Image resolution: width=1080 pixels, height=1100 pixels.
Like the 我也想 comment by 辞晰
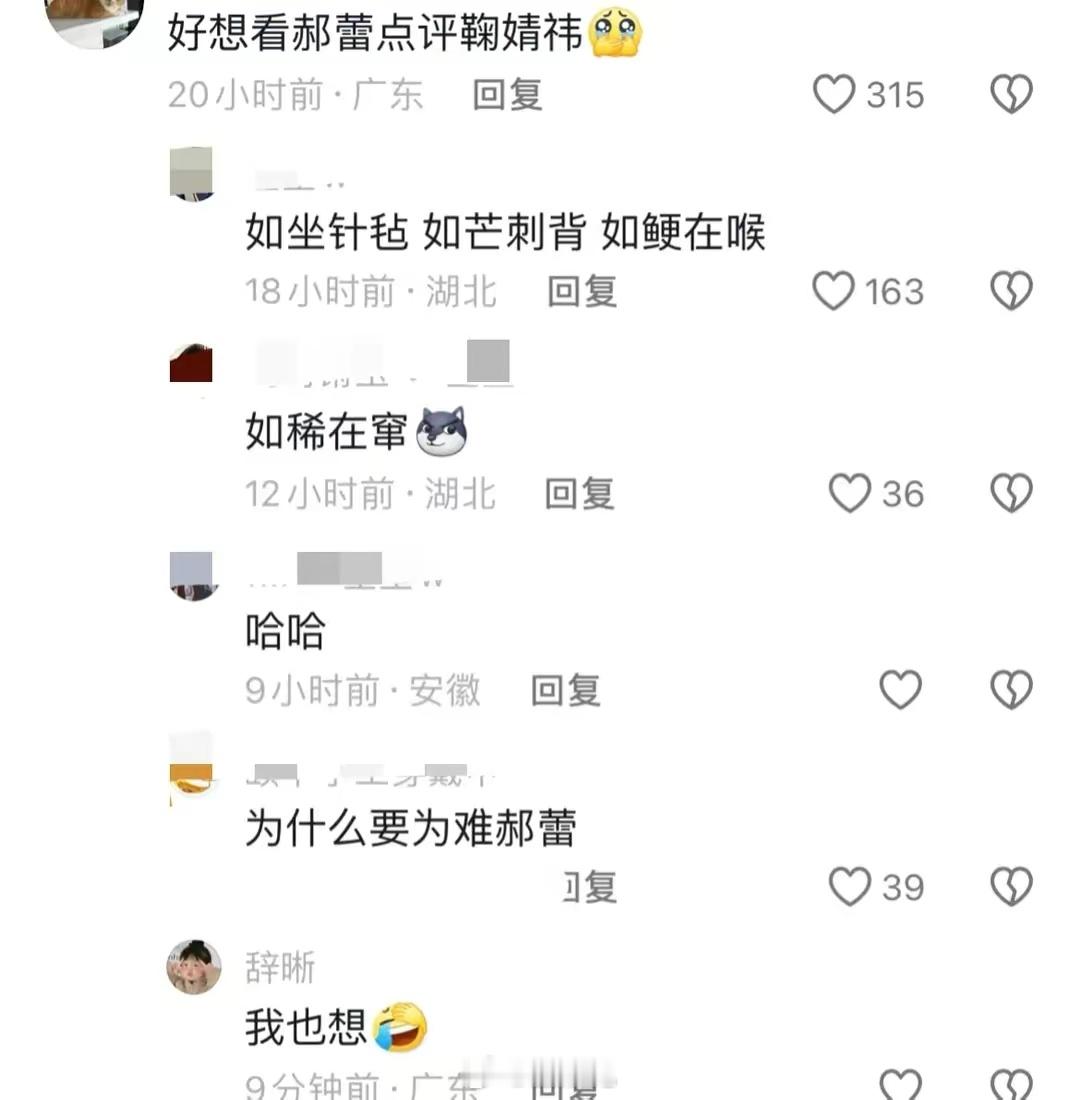(900, 1085)
